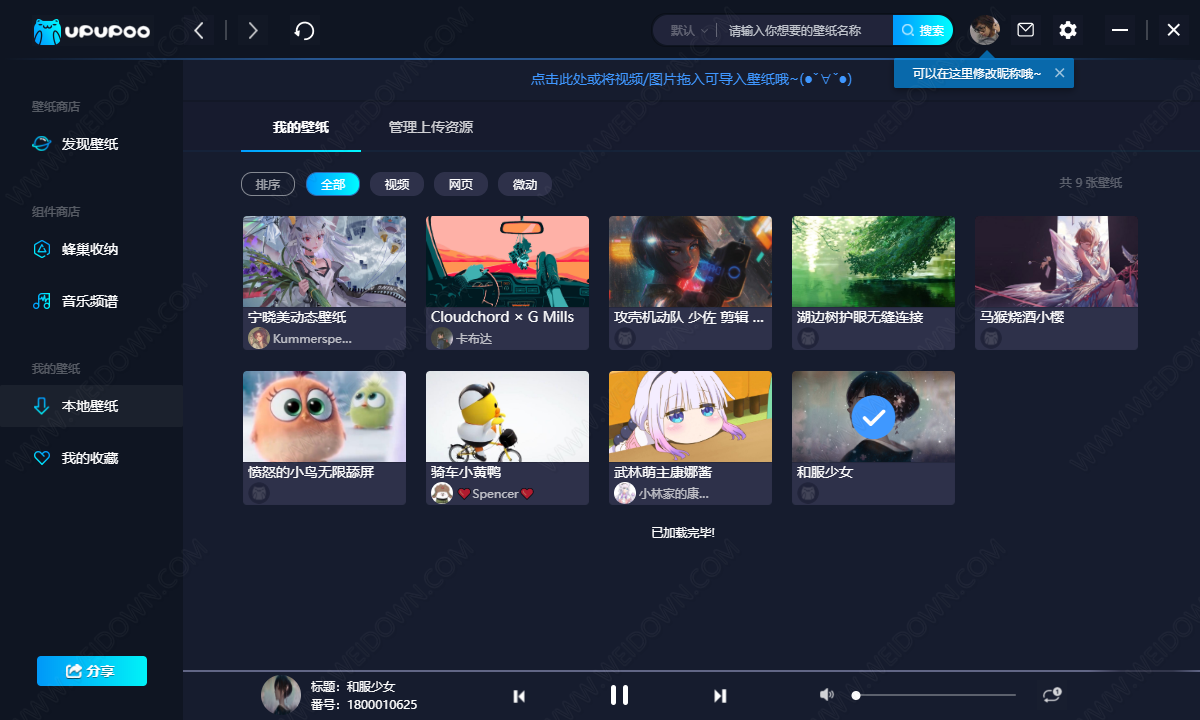Click the 马猴烧酒小樱 card author icon

(991, 338)
